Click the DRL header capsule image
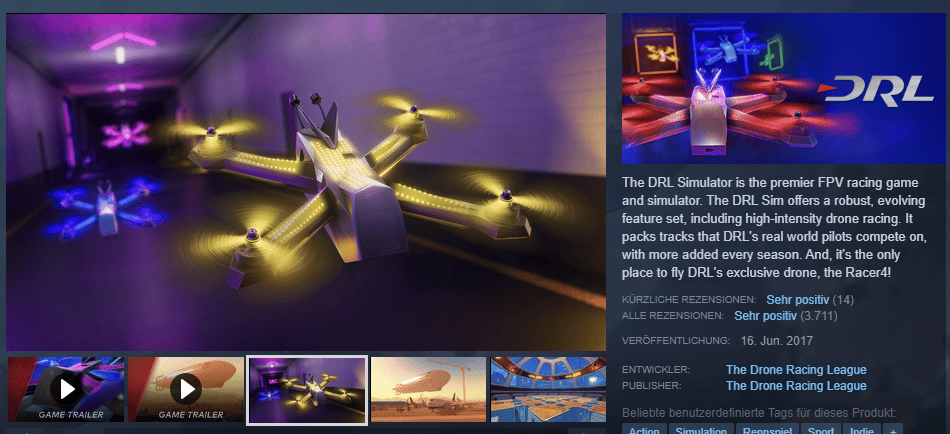The width and height of the screenshot is (950, 434). [783, 88]
